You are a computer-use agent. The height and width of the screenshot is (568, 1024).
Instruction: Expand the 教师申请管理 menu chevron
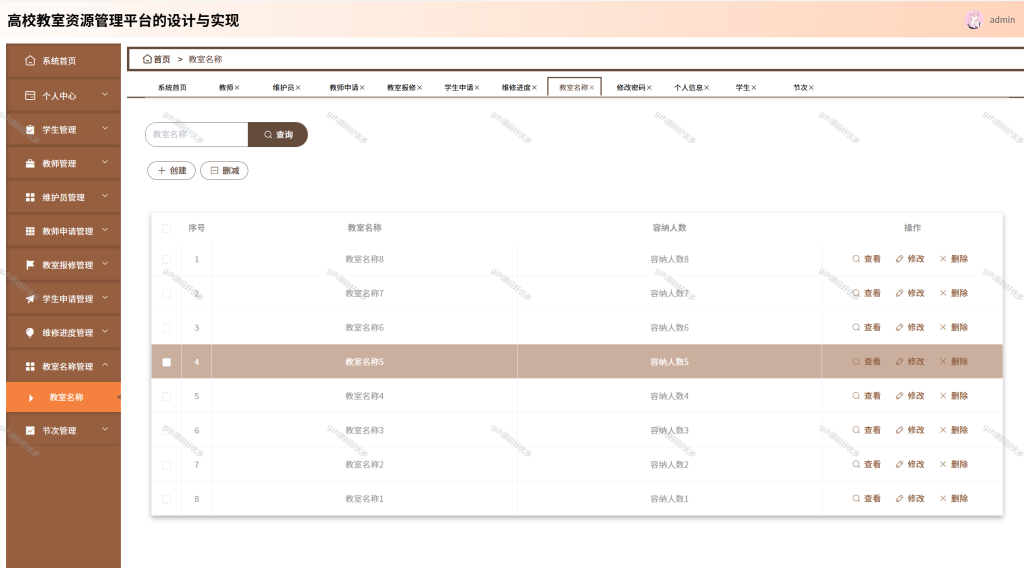pyautogui.click(x=105, y=230)
